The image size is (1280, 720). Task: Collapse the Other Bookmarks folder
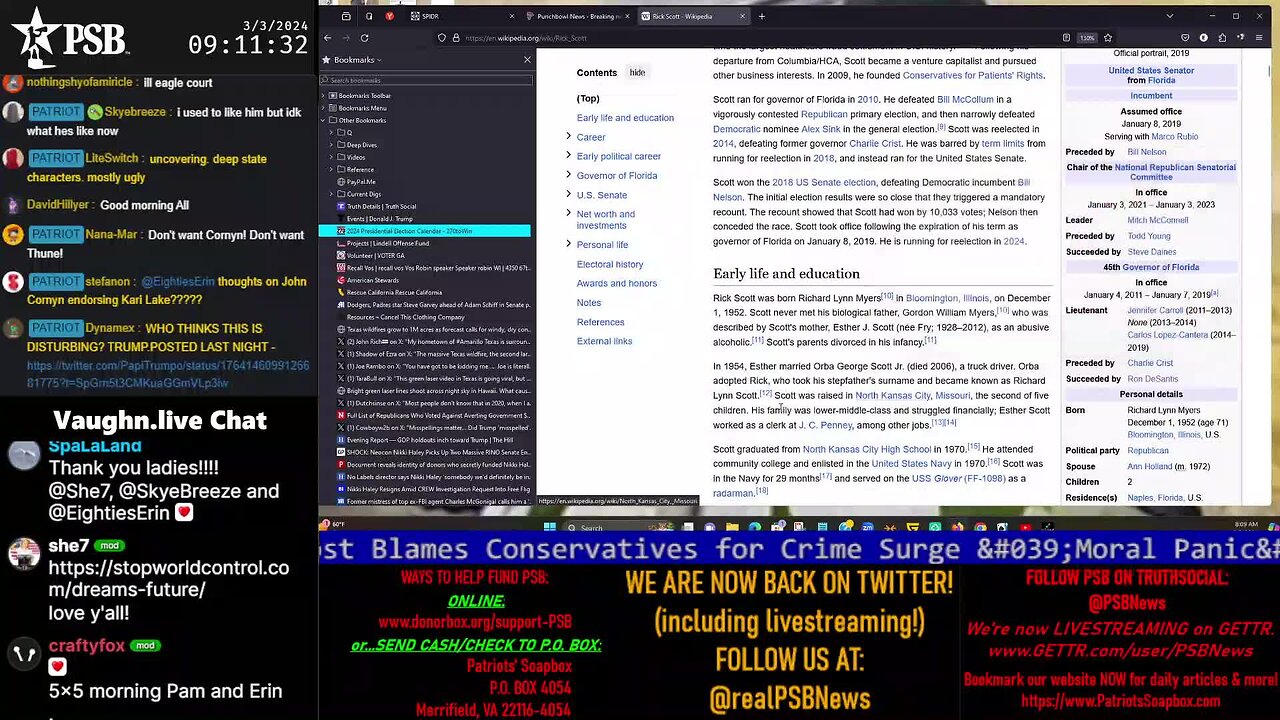click(324, 120)
